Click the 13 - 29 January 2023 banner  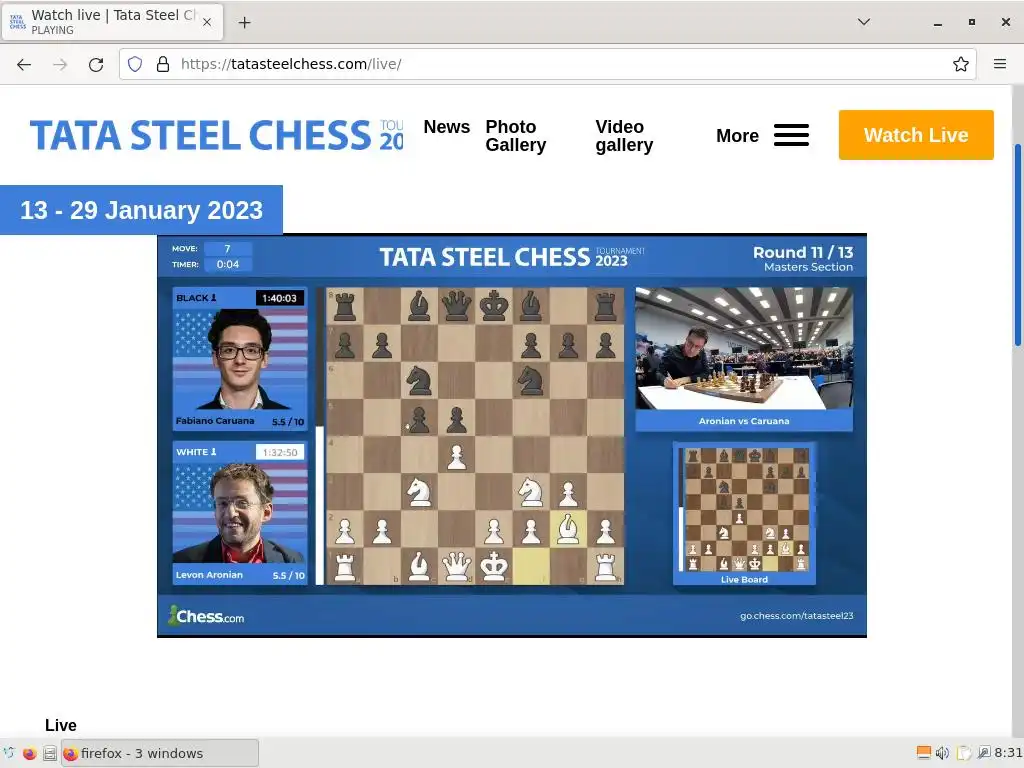[x=141, y=210]
